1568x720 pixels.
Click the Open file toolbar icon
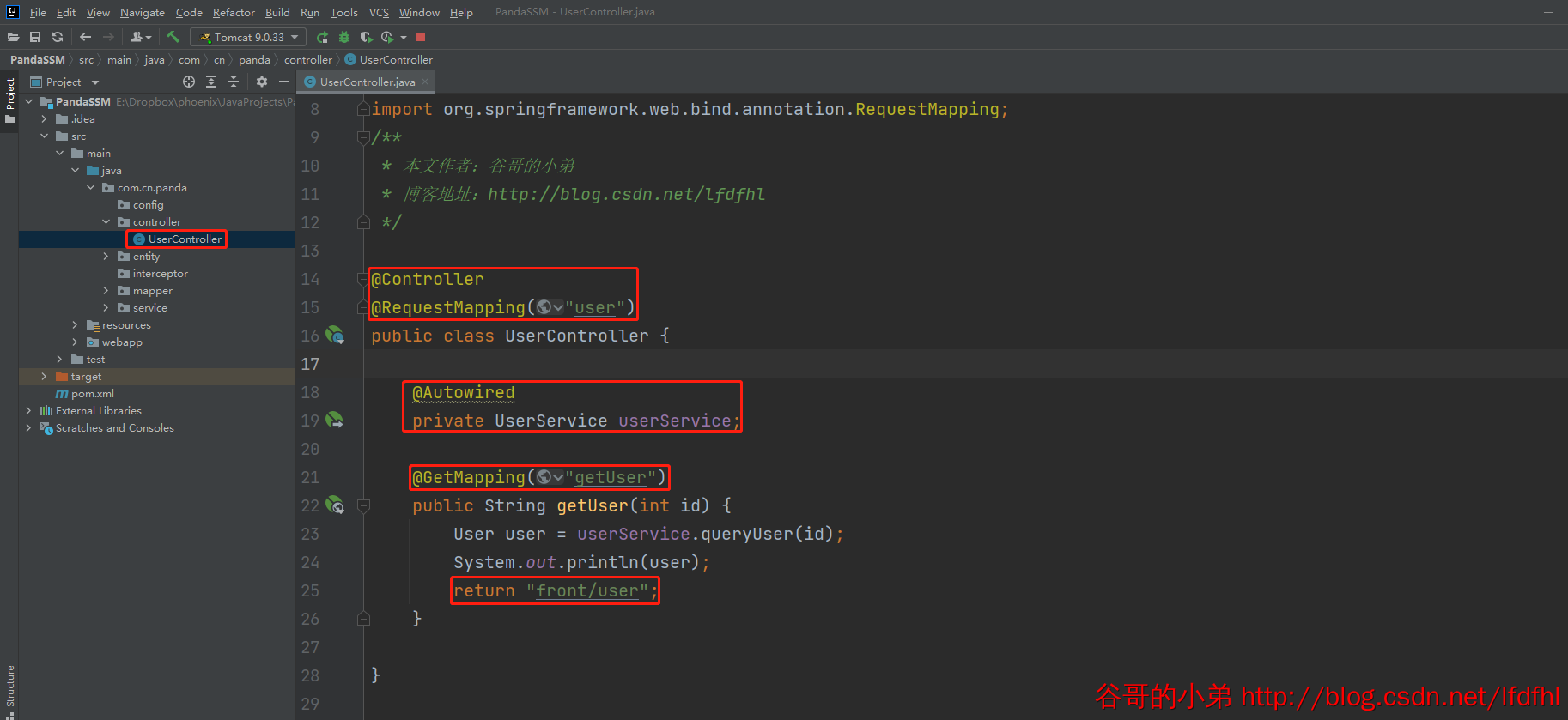(13, 37)
